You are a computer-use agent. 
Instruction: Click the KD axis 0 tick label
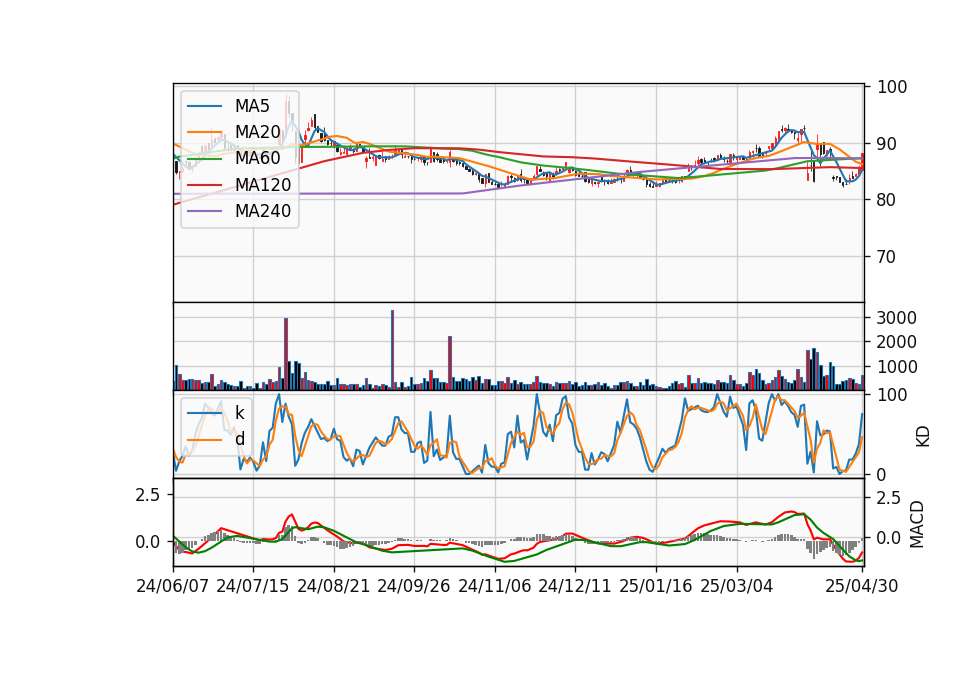click(x=882, y=474)
